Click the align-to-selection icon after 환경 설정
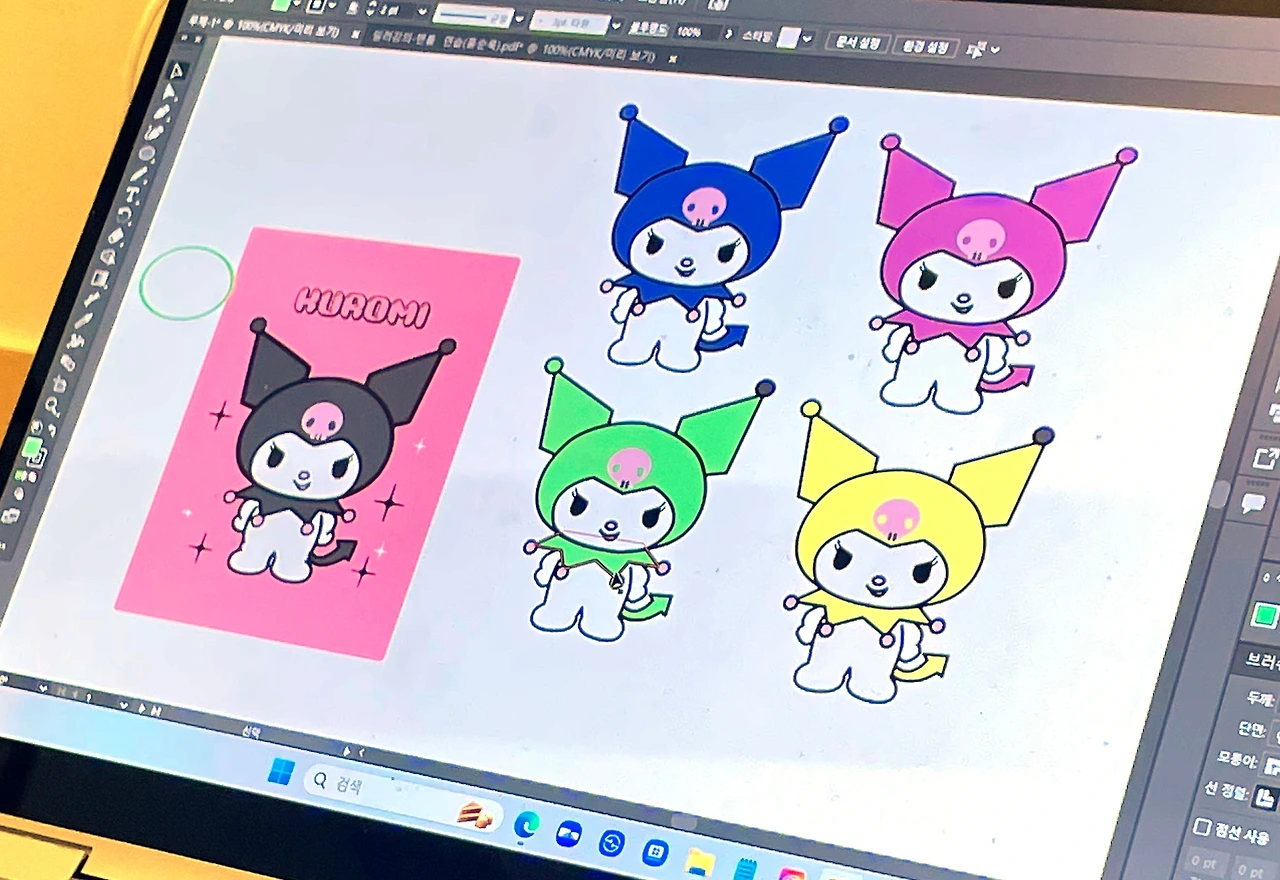 977,50
